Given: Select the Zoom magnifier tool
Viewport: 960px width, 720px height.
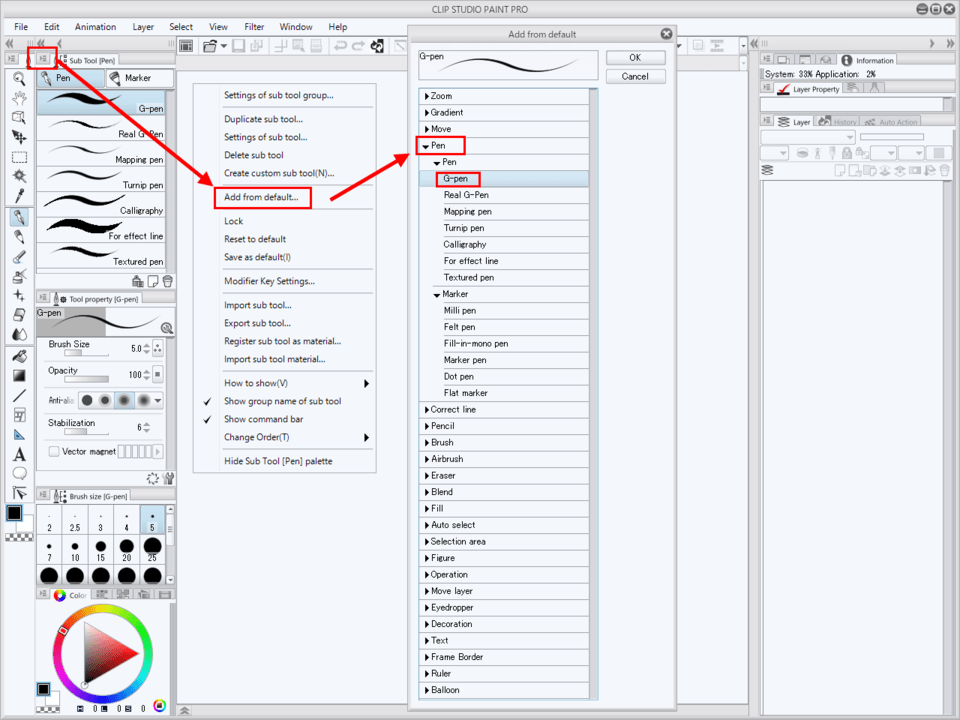Looking at the screenshot, I should coord(19,78).
